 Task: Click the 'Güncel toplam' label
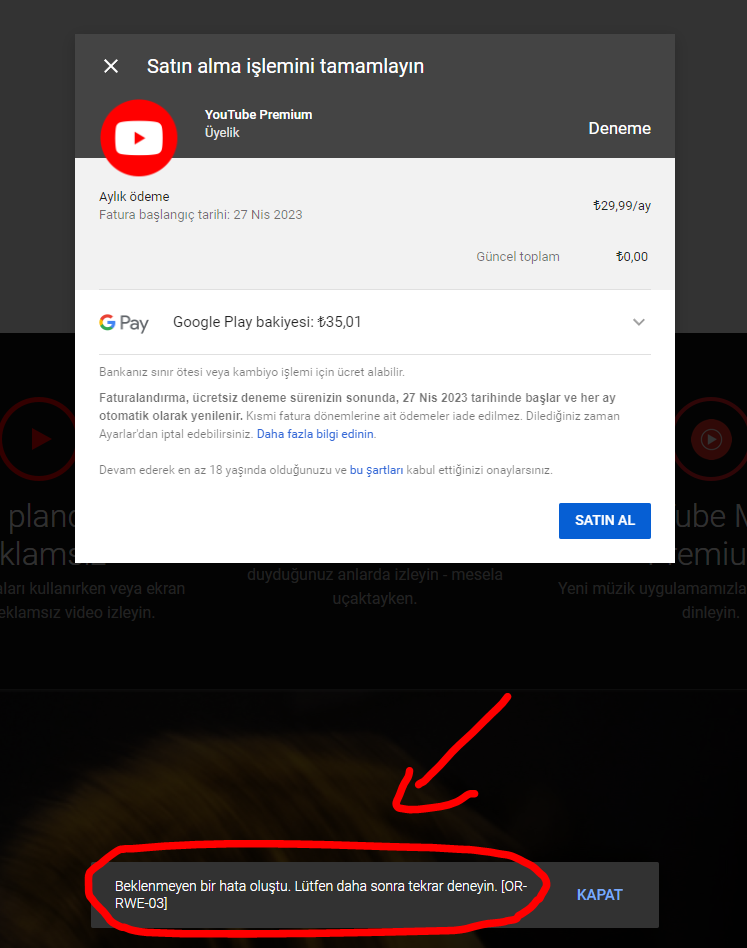point(518,256)
